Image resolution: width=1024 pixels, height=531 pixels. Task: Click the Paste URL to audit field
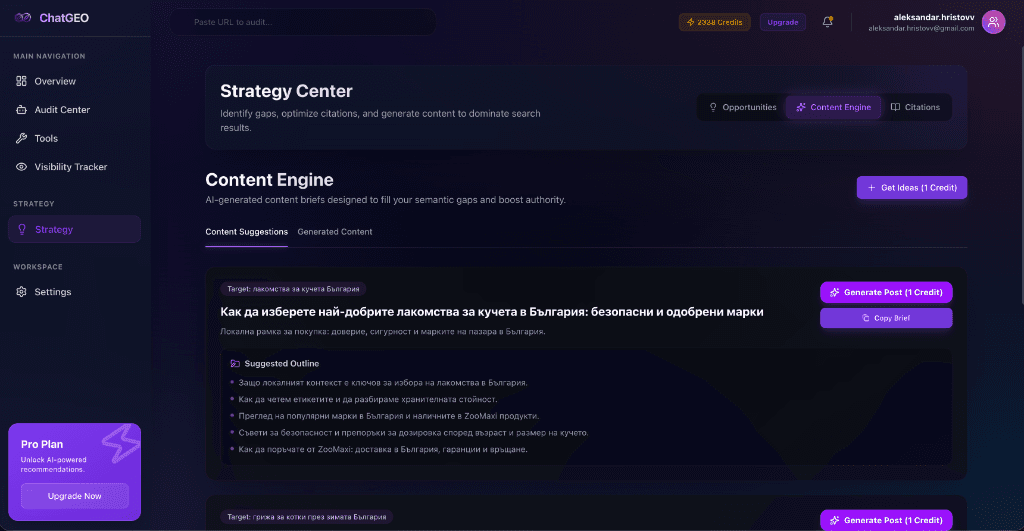[x=304, y=22]
